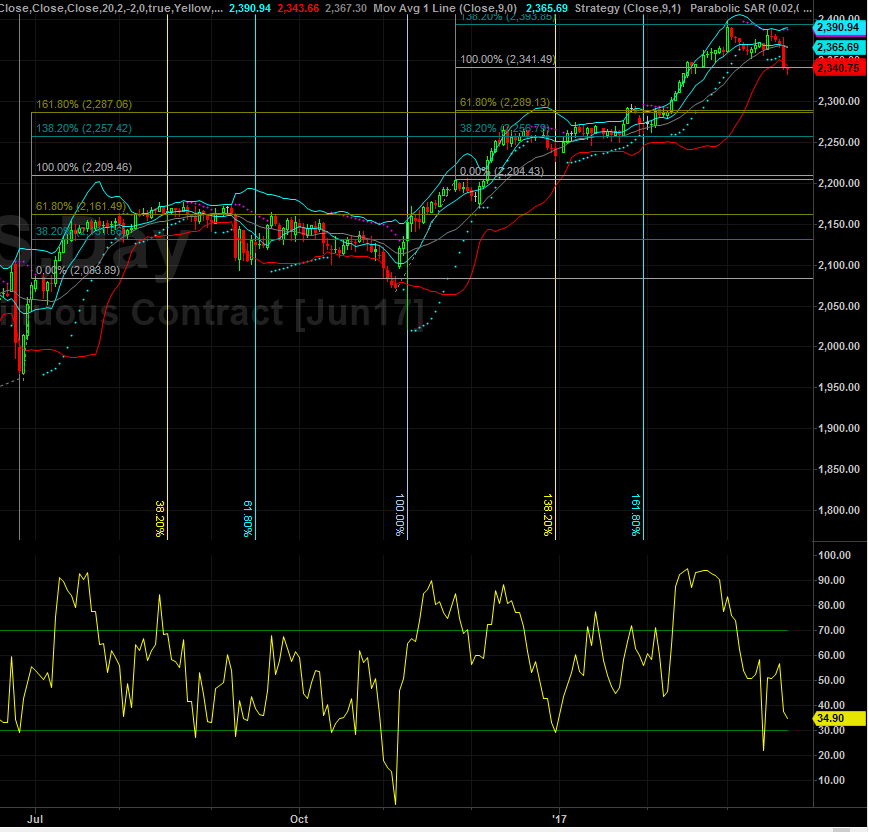869x832 pixels.
Task: Select the yellow 138.20% time zone label
Action: pos(548,516)
